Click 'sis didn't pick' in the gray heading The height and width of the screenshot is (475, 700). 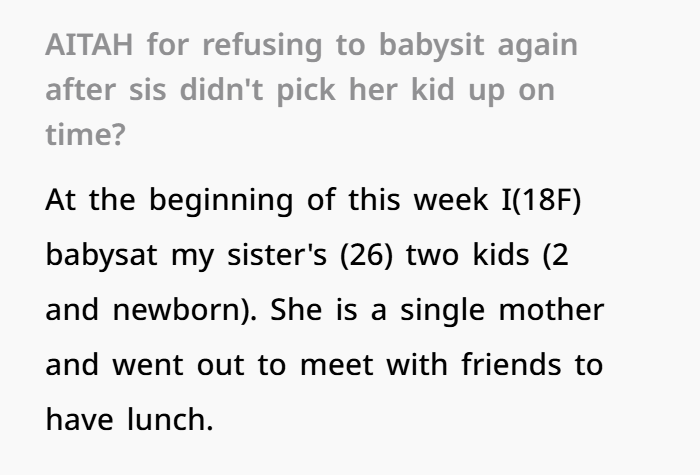click(x=232, y=90)
